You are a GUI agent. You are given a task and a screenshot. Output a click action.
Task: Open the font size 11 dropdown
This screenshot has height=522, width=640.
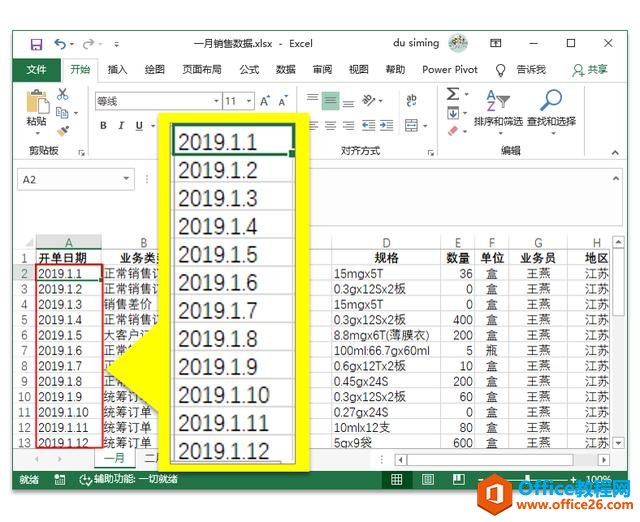point(249,101)
